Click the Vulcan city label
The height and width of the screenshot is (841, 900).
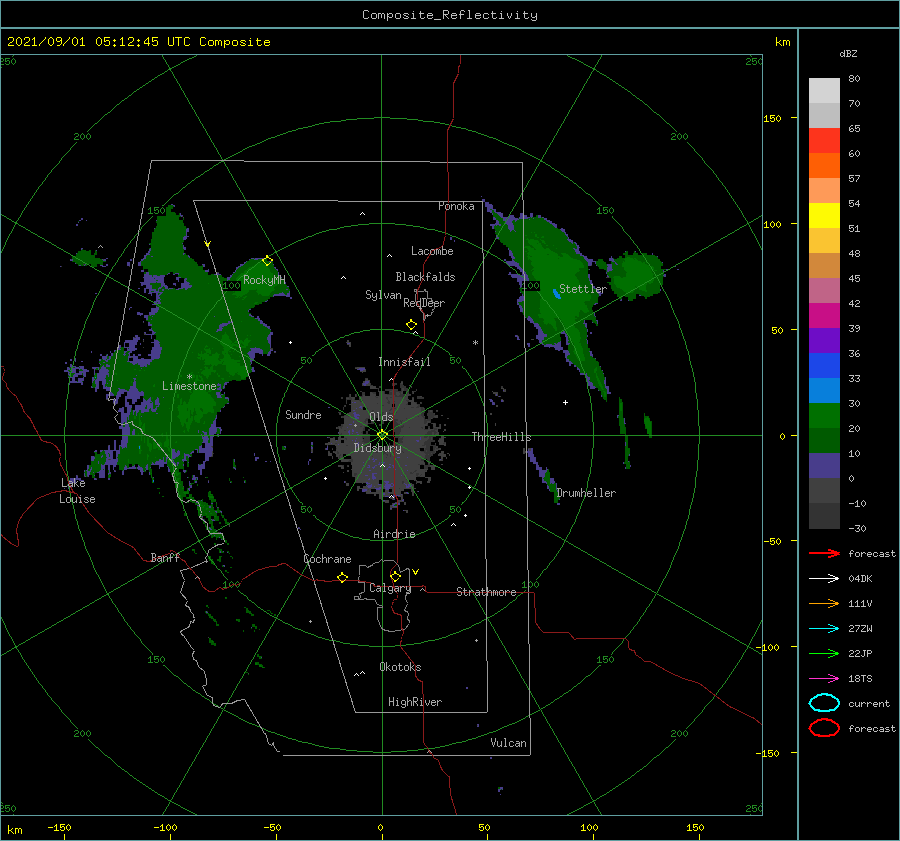[x=509, y=743]
